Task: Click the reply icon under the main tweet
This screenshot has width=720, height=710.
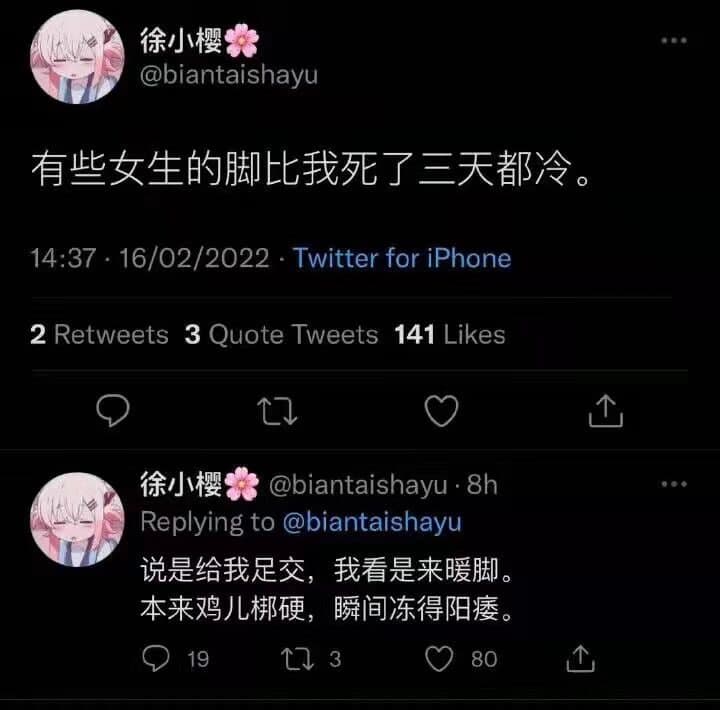Action: tap(113, 410)
